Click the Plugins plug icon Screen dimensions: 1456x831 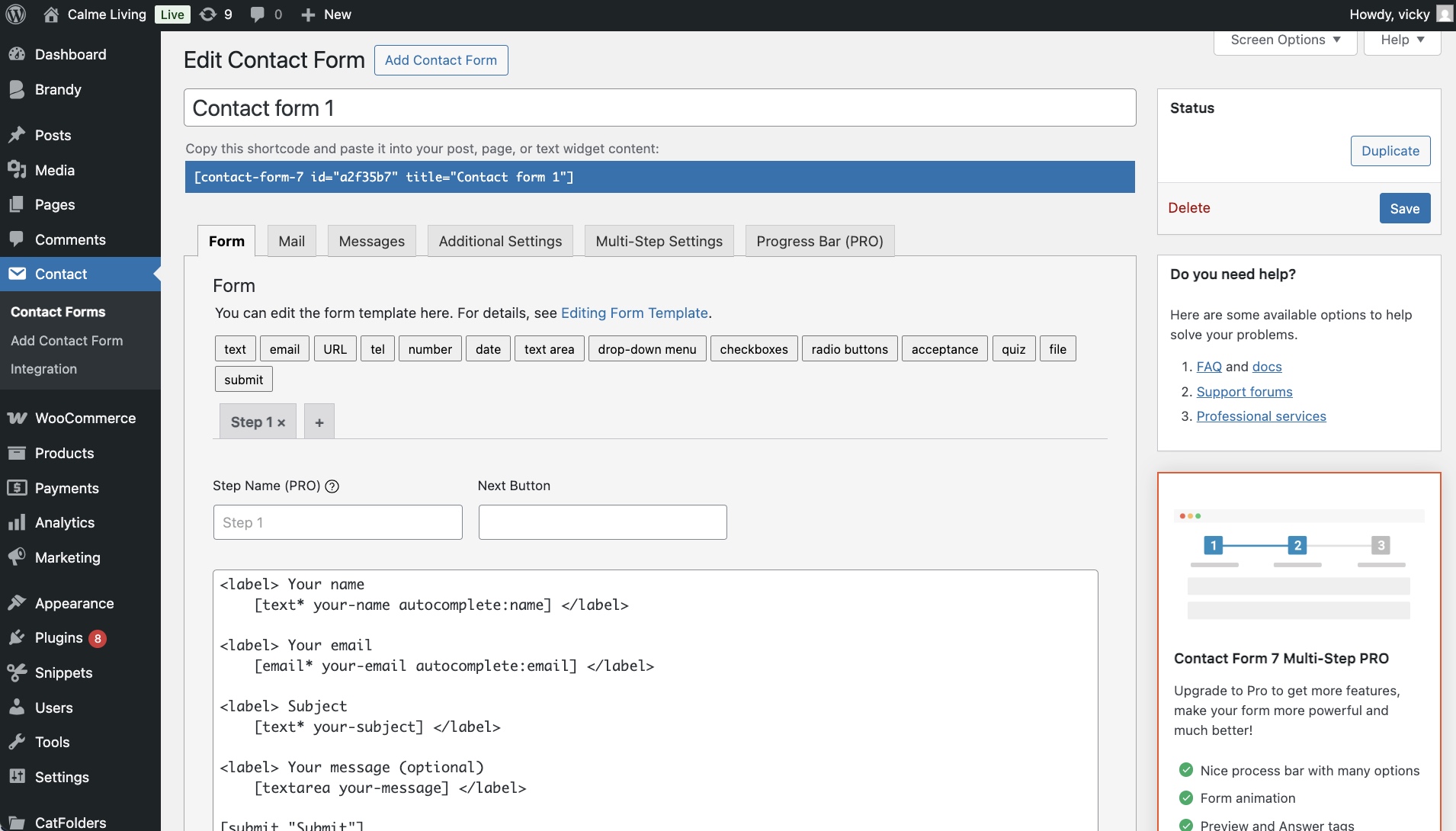17,637
